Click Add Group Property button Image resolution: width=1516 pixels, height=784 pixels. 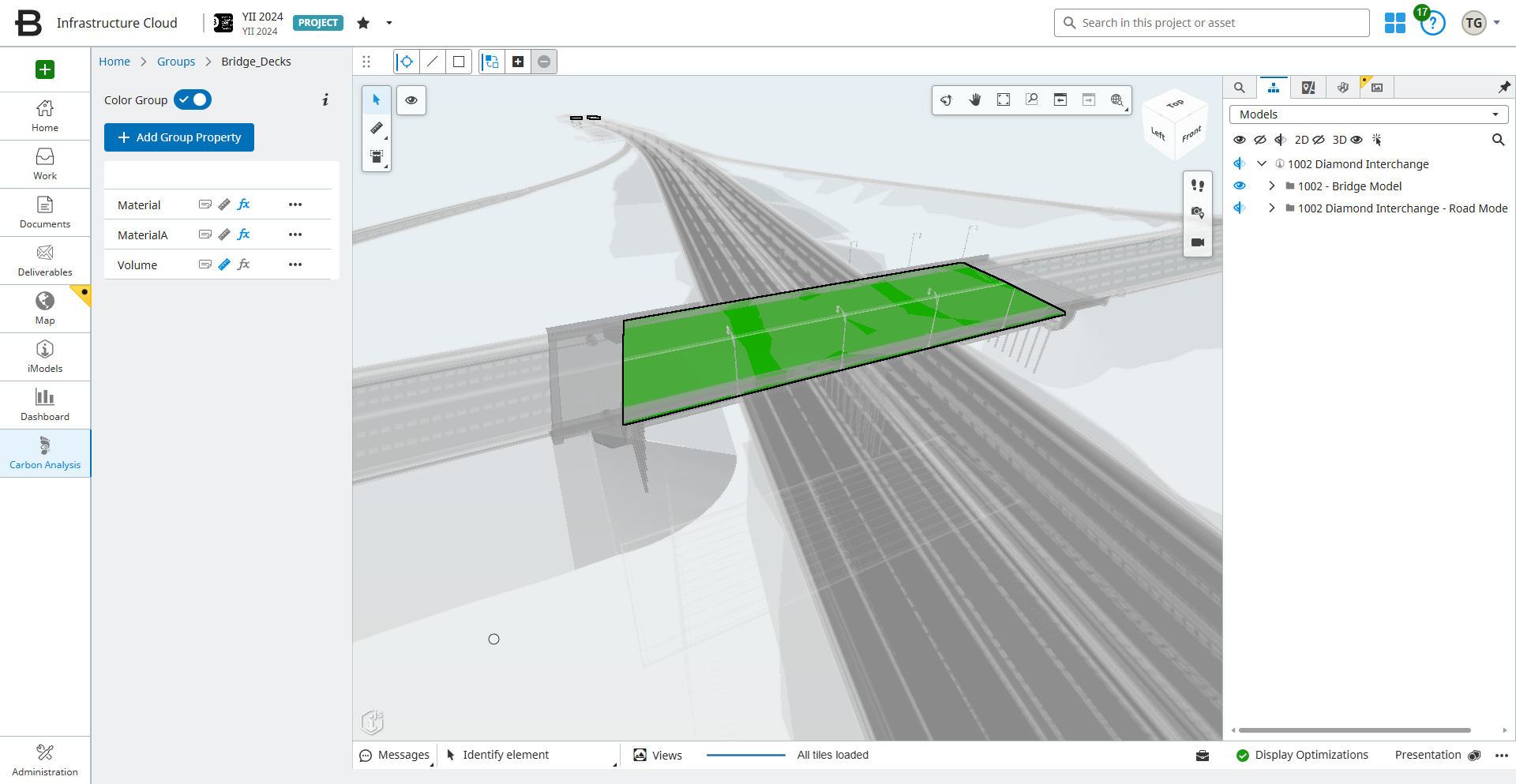click(179, 137)
